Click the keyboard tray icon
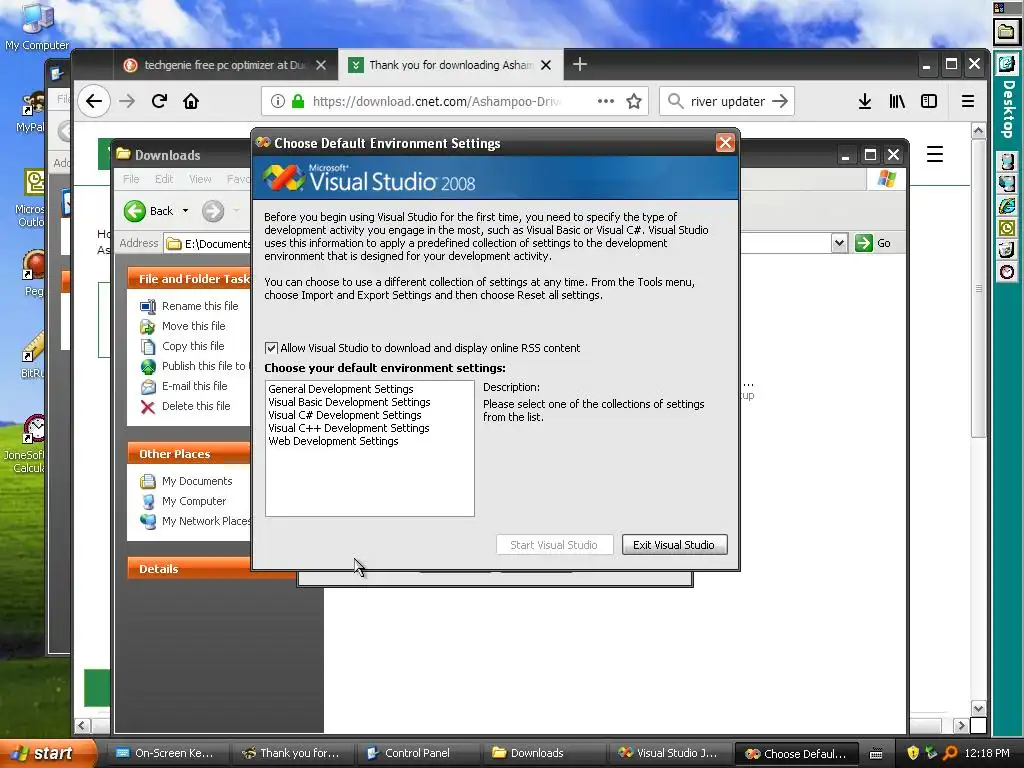1024x768 pixels. coord(876,754)
